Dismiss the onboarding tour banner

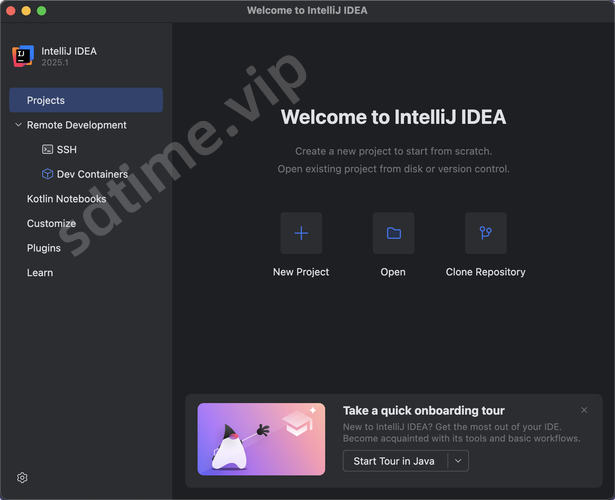pyautogui.click(x=584, y=410)
